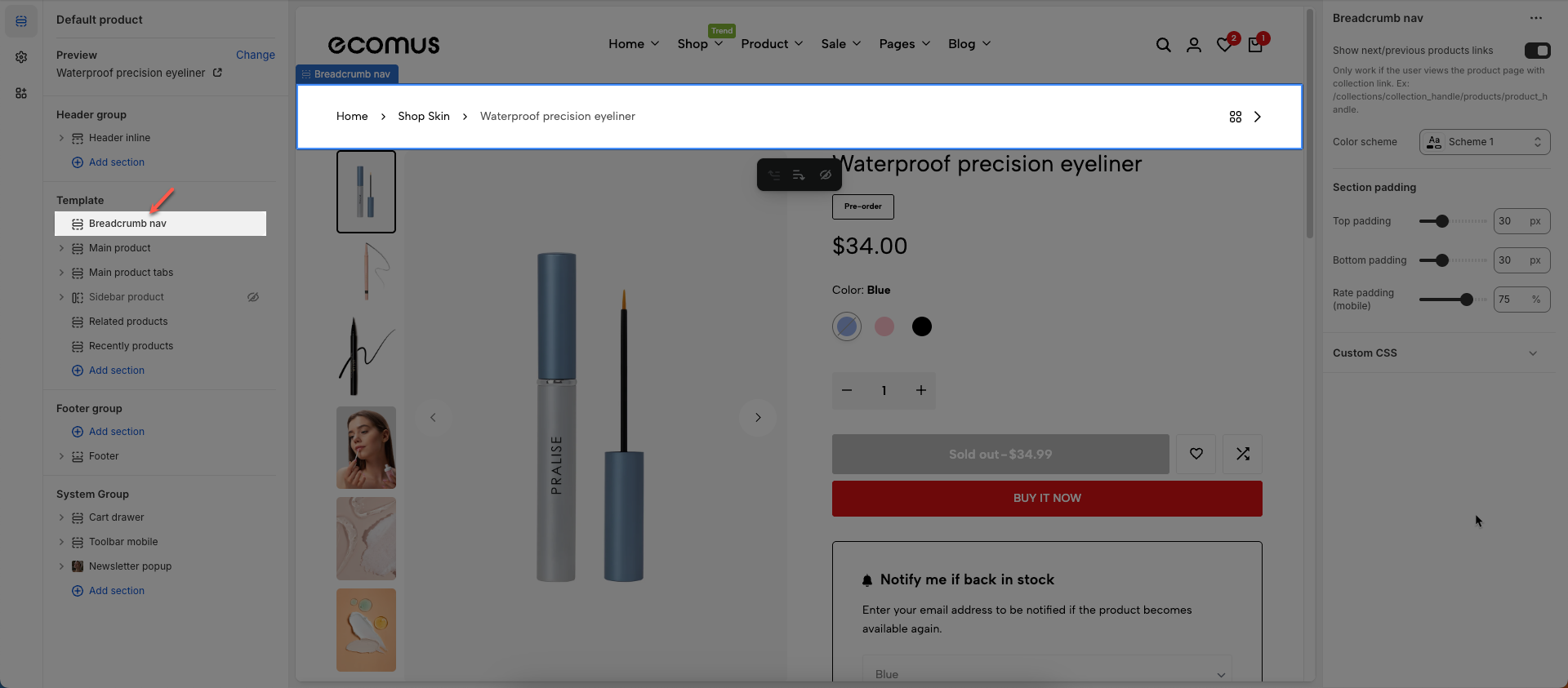Expand the Toolbar mobile section
Screen dimensions: 1568x688
(x=61, y=542)
